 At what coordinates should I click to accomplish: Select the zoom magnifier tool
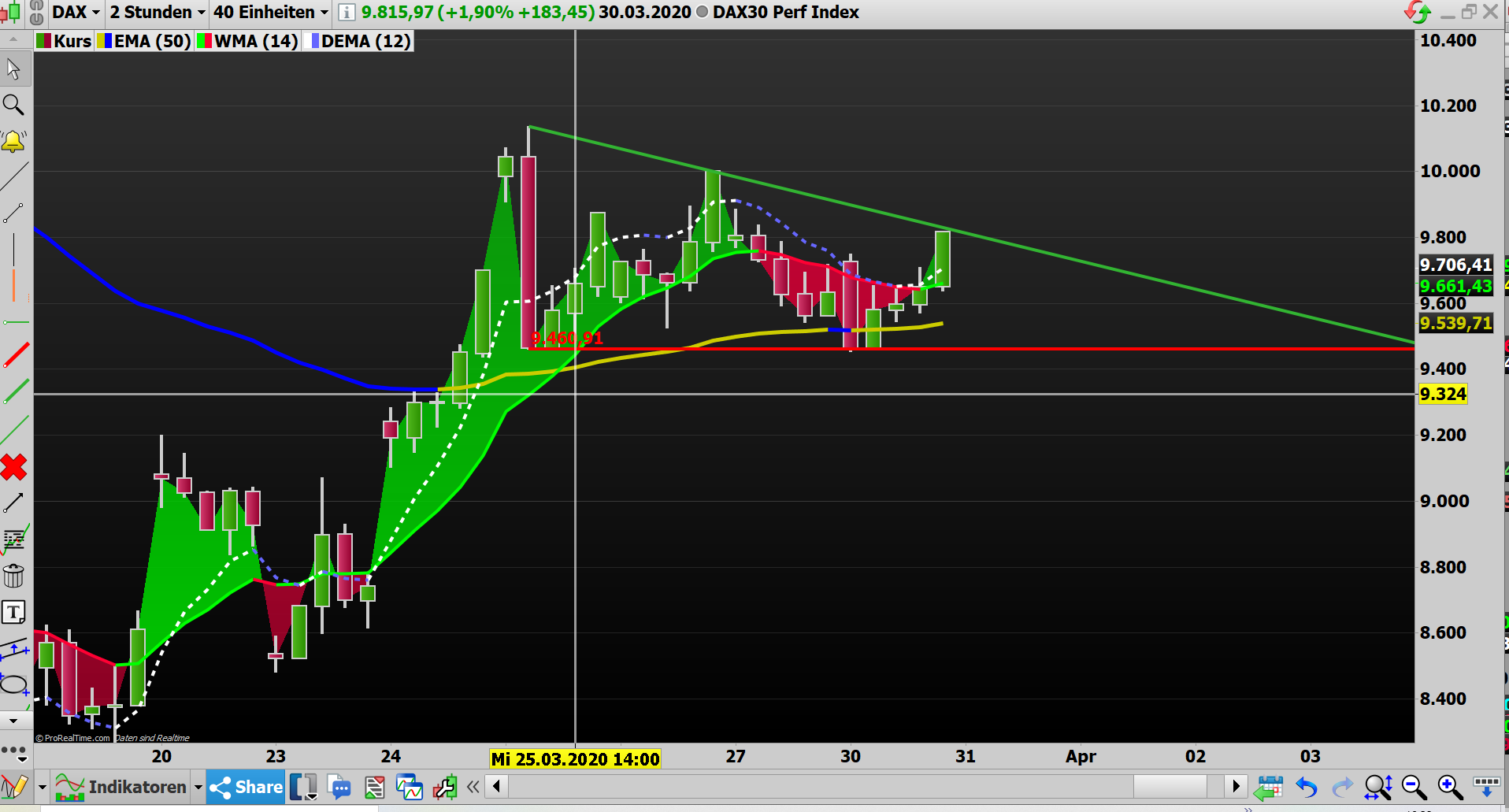point(13,104)
